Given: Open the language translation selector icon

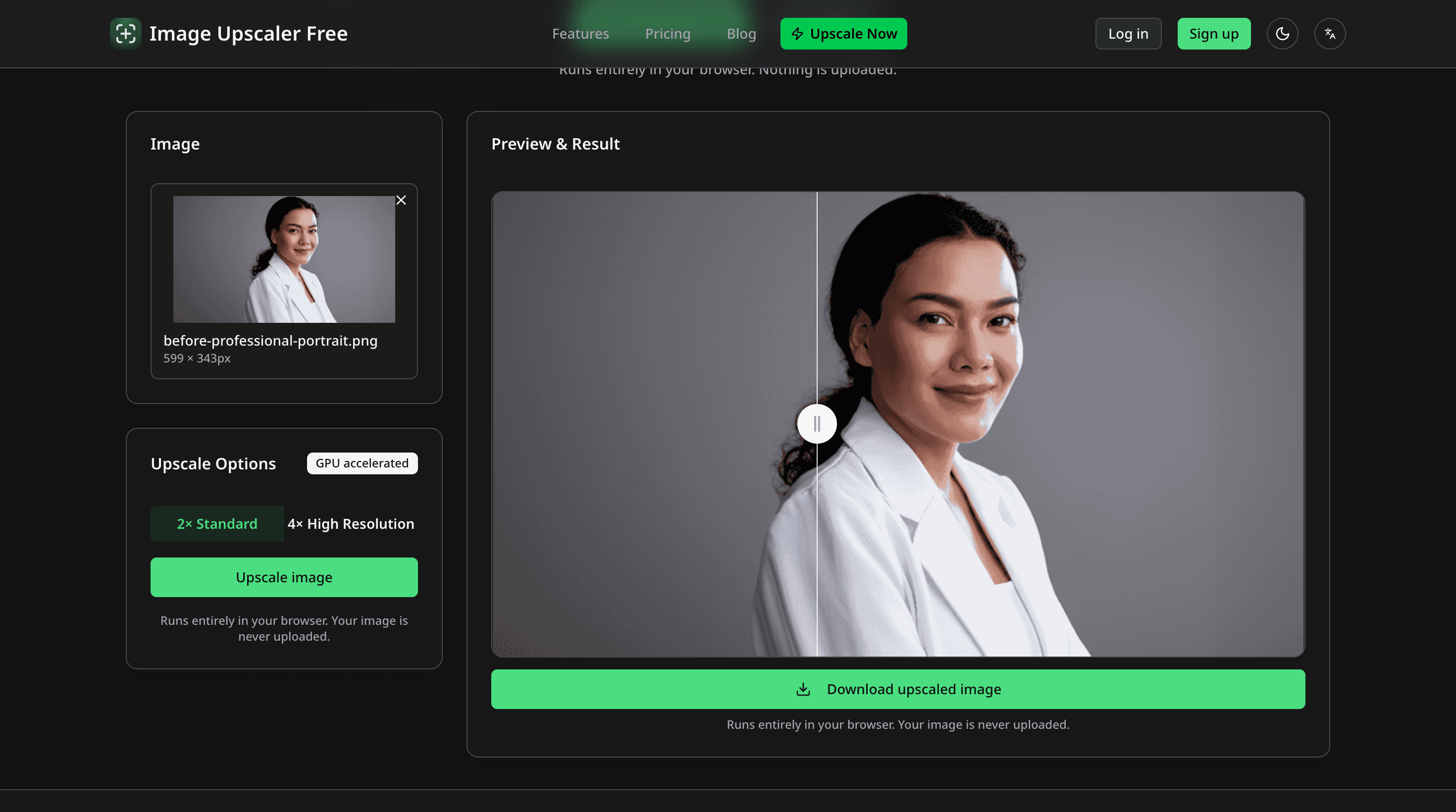Looking at the screenshot, I should point(1330,34).
